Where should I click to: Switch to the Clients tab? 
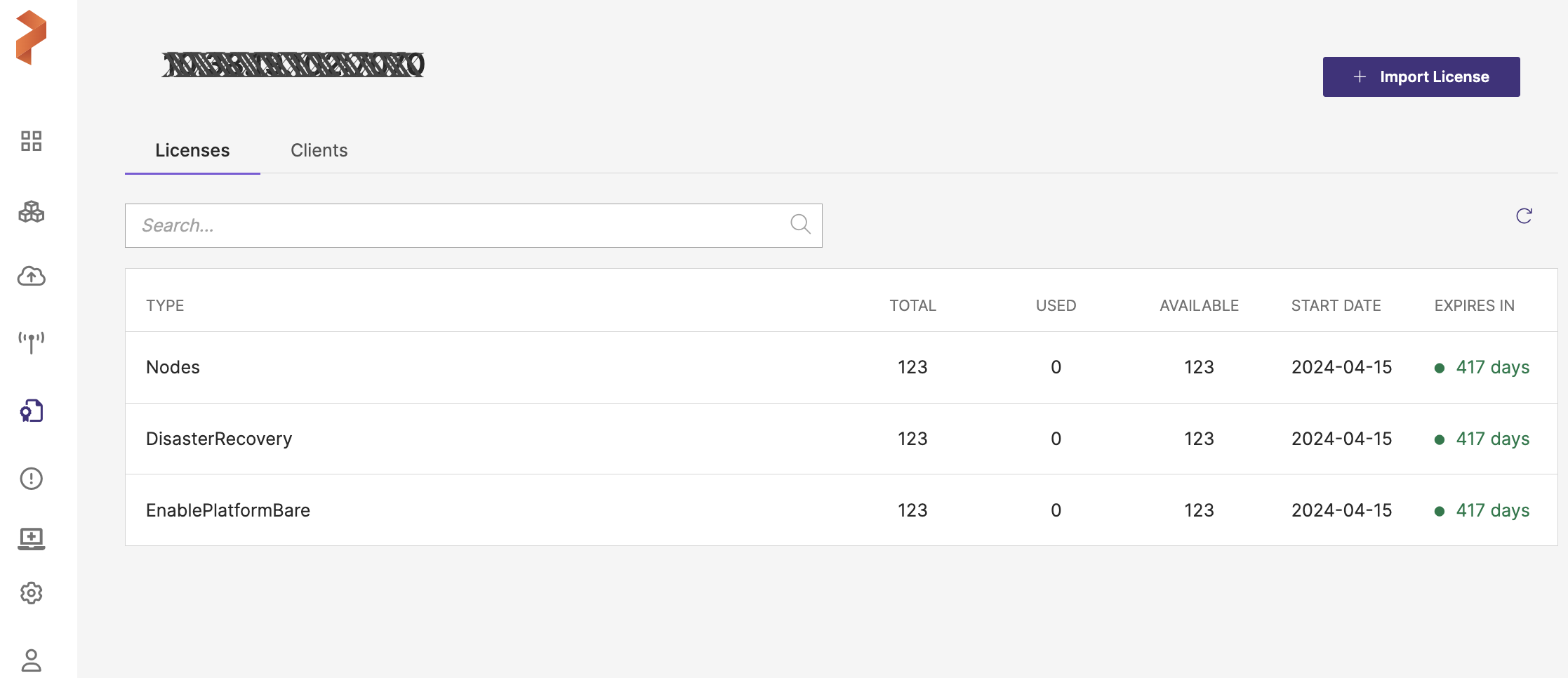[319, 150]
